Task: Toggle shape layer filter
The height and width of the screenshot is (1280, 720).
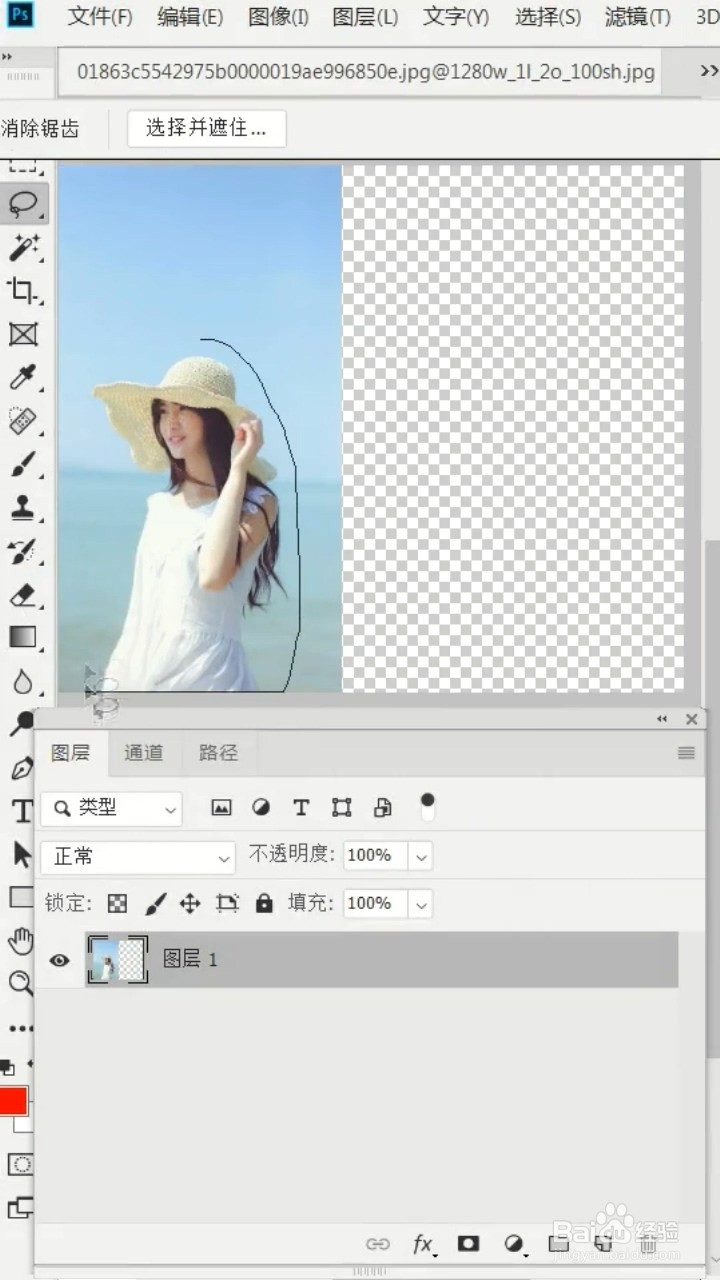Action: [342, 808]
